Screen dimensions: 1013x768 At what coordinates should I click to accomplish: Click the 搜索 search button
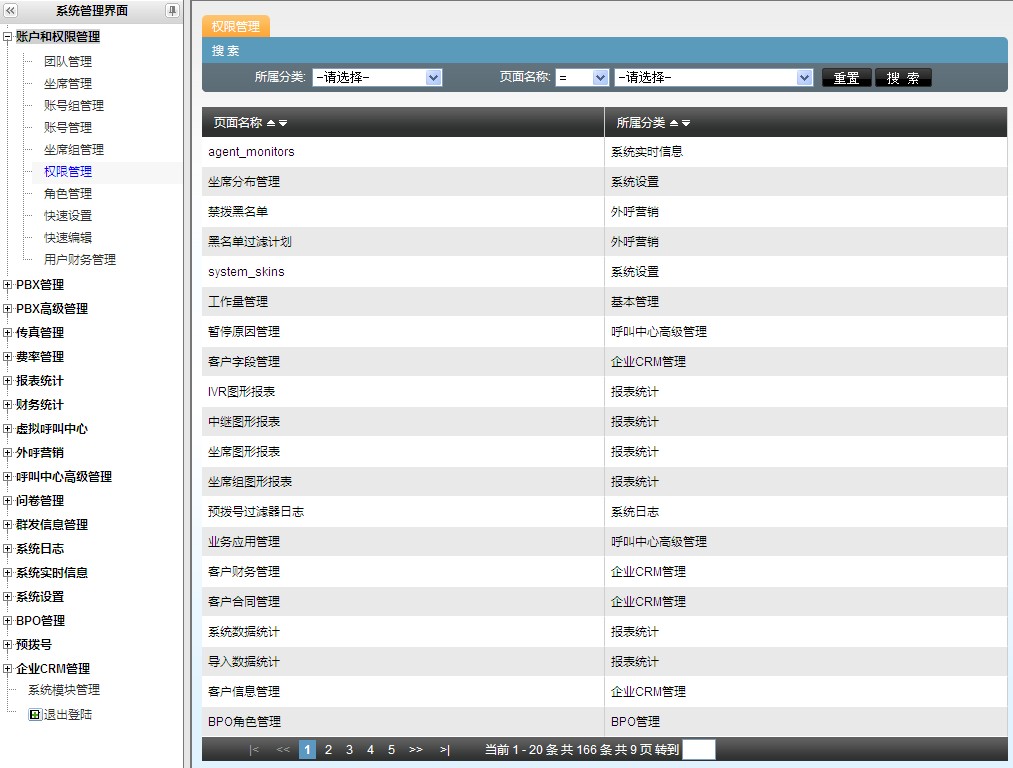[x=903, y=78]
